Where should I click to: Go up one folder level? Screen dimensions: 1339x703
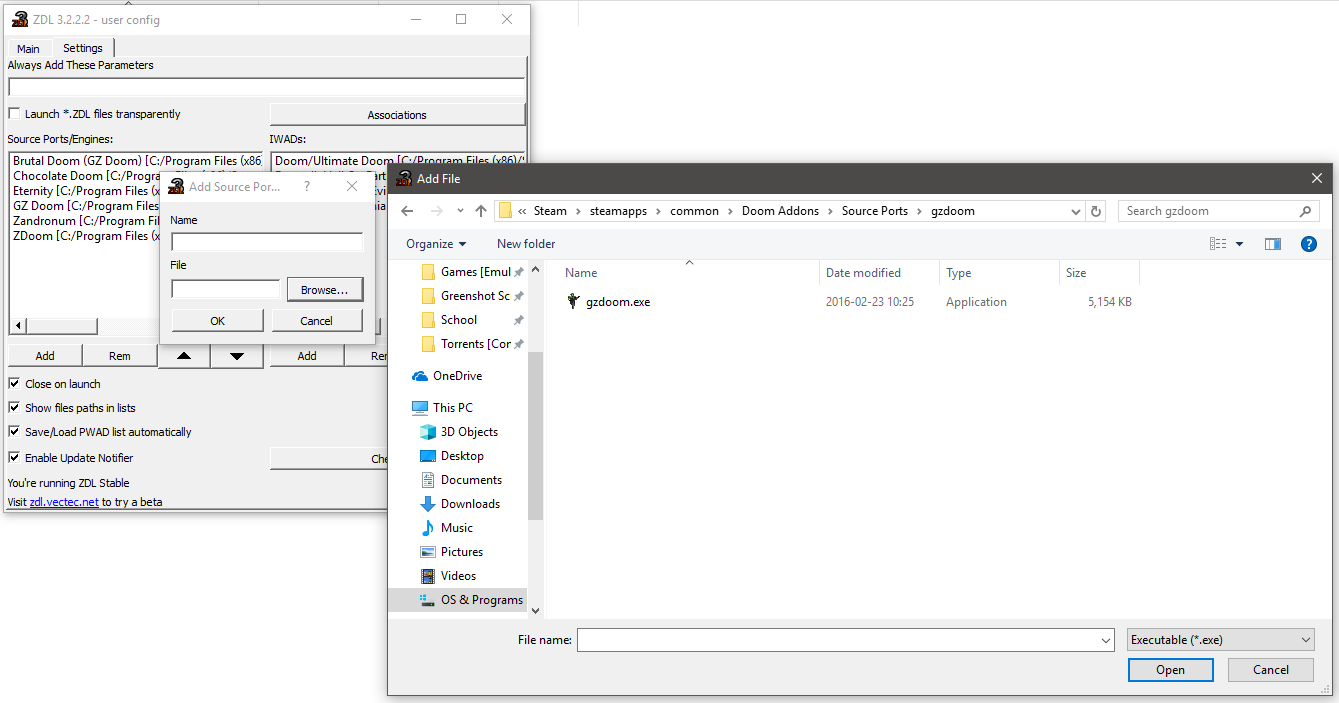(x=481, y=211)
